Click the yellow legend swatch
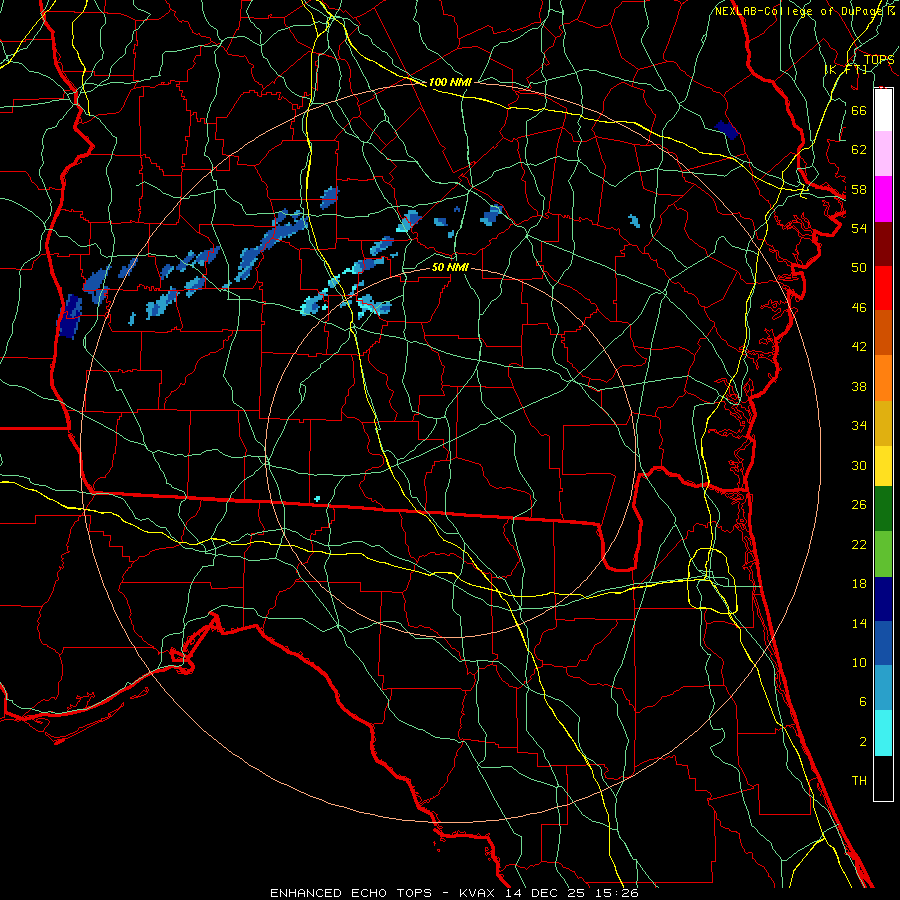 (x=883, y=465)
